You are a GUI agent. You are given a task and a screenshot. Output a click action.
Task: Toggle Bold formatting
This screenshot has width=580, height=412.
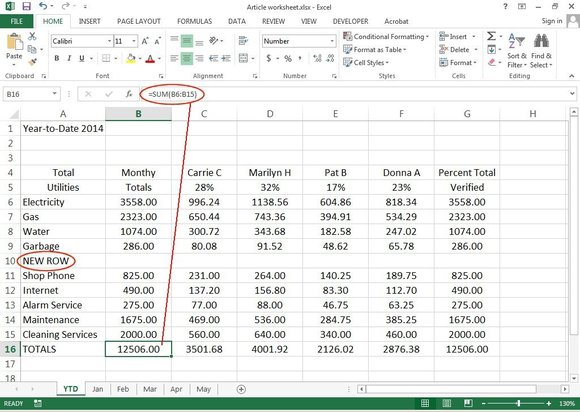[57, 58]
